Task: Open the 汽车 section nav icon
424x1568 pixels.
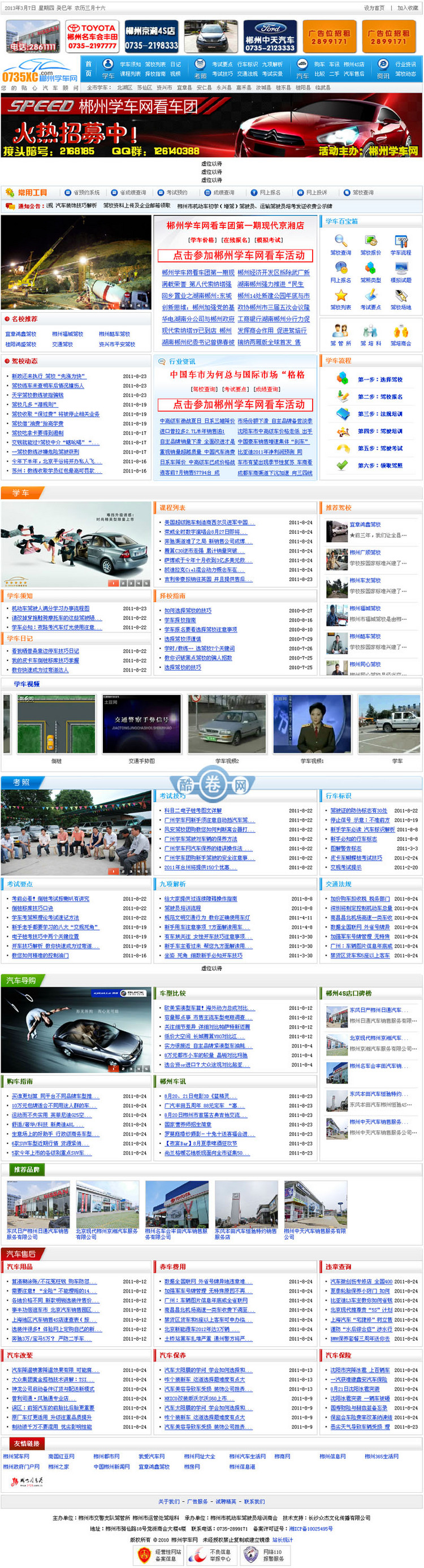Action: [302, 64]
